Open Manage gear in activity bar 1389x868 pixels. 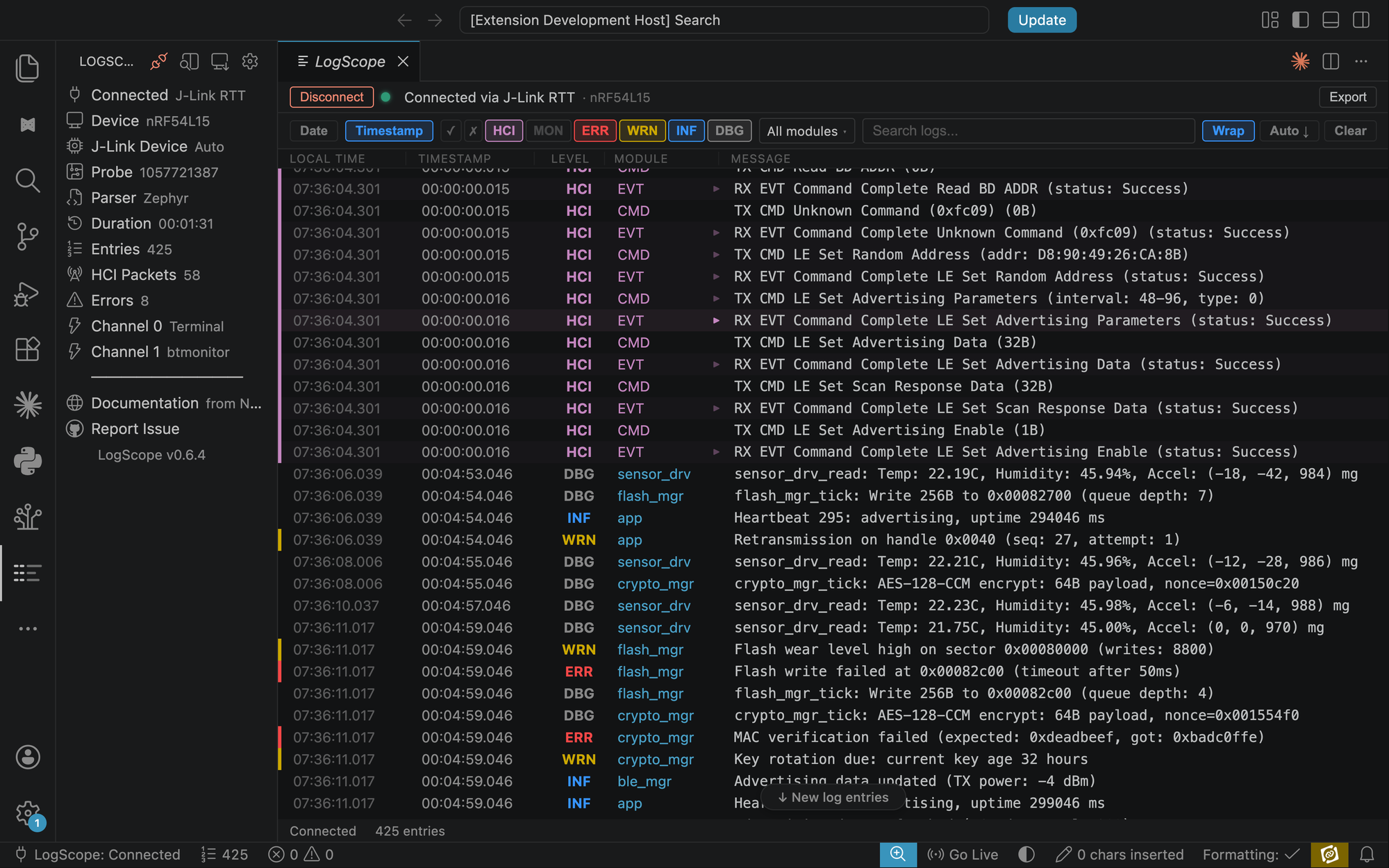tap(28, 812)
